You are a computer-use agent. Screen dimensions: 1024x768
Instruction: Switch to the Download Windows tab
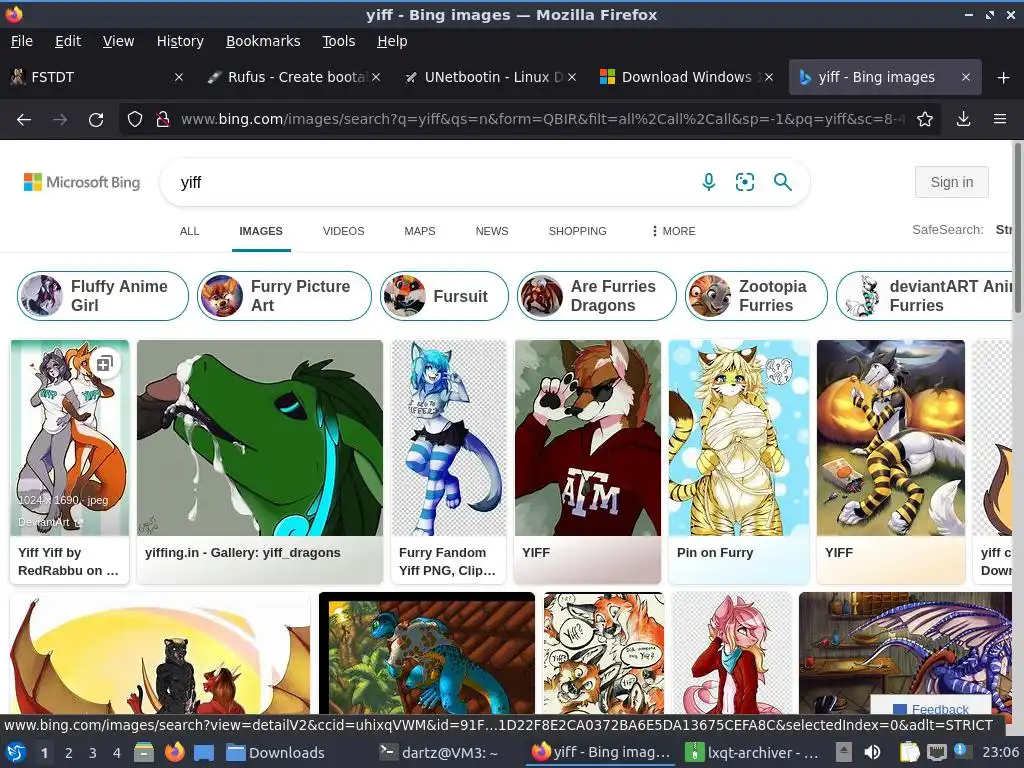pyautogui.click(x=687, y=77)
